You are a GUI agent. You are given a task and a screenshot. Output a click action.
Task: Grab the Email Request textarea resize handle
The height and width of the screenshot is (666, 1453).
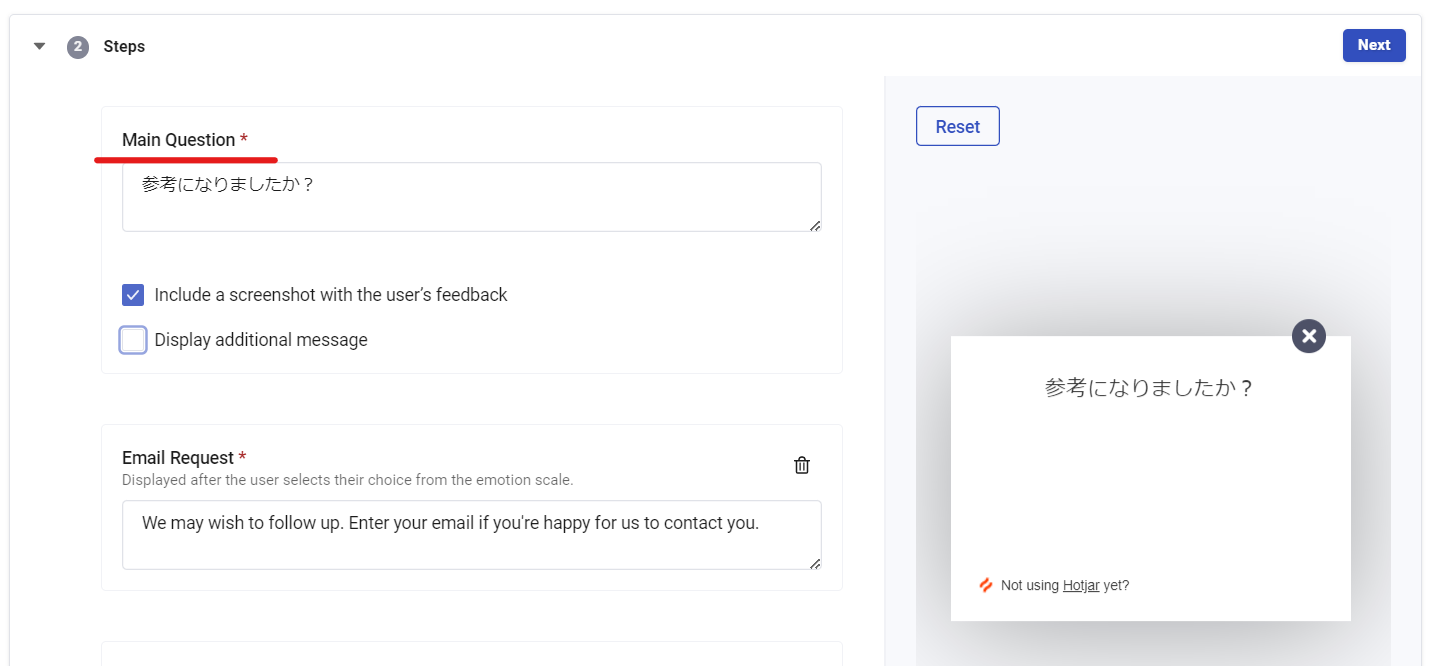click(815, 564)
